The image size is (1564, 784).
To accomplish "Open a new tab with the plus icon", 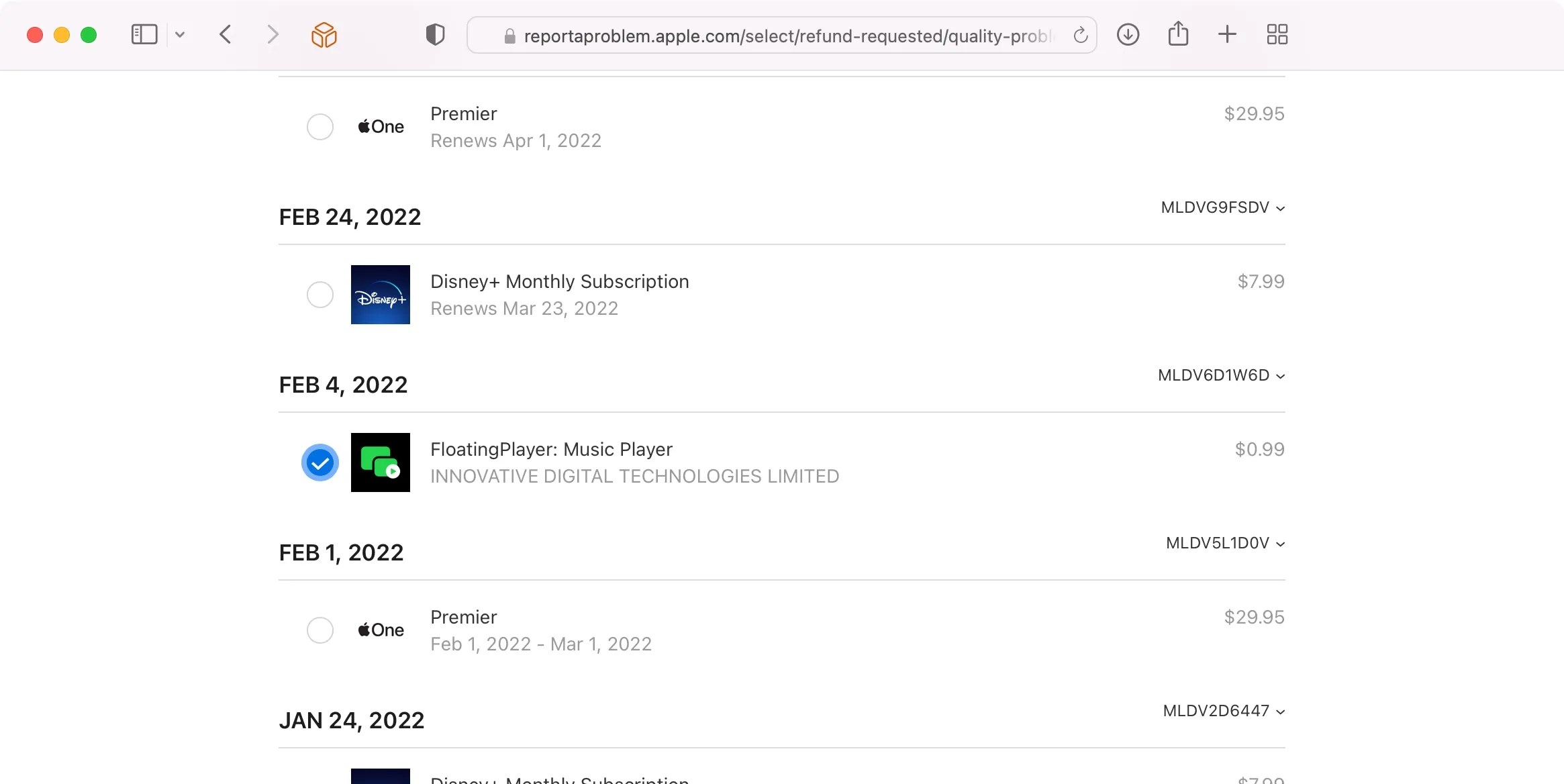I will [x=1227, y=34].
